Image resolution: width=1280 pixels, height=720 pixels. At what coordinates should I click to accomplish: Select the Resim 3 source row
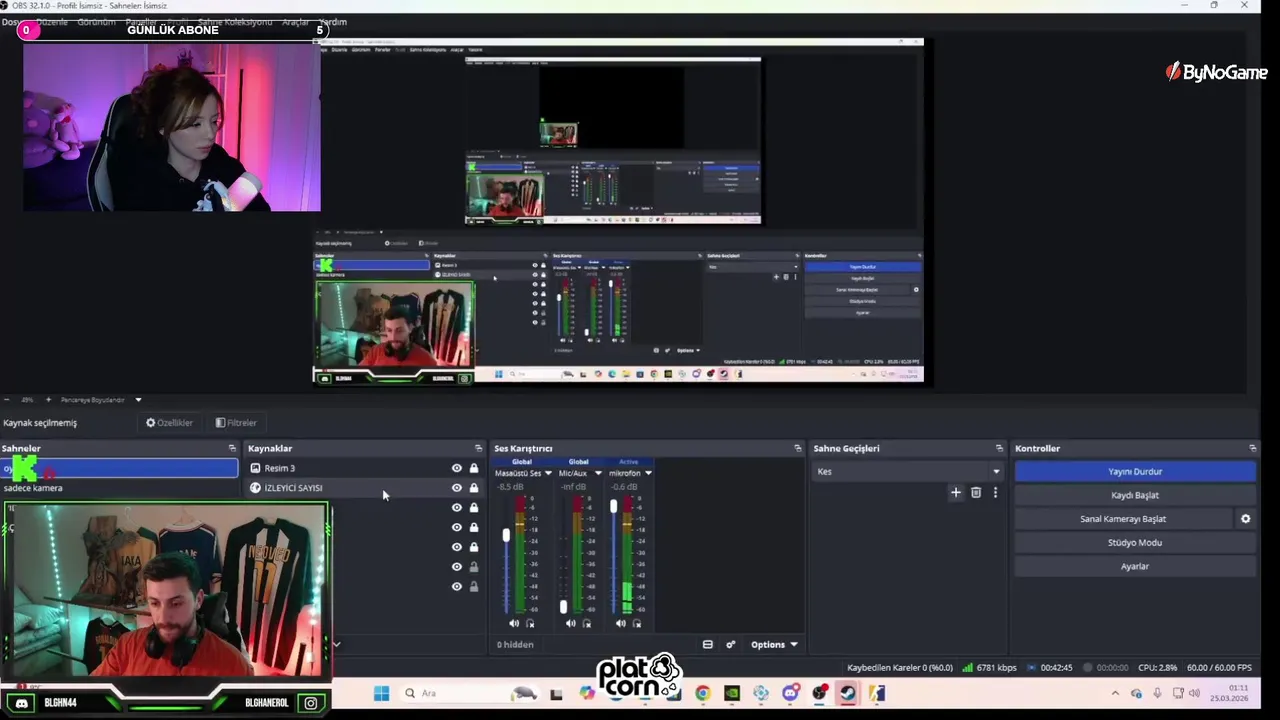(365, 468)
